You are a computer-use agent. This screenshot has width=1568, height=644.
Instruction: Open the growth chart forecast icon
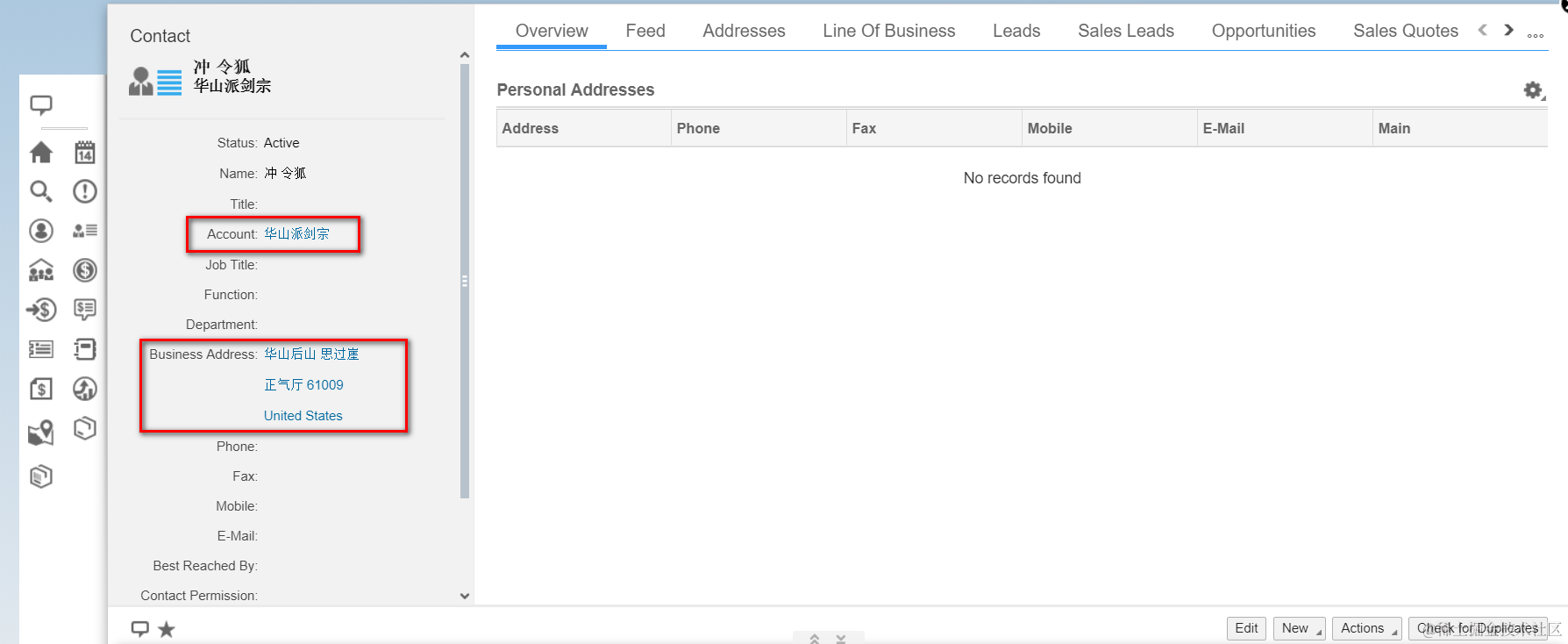click(85, 389)
